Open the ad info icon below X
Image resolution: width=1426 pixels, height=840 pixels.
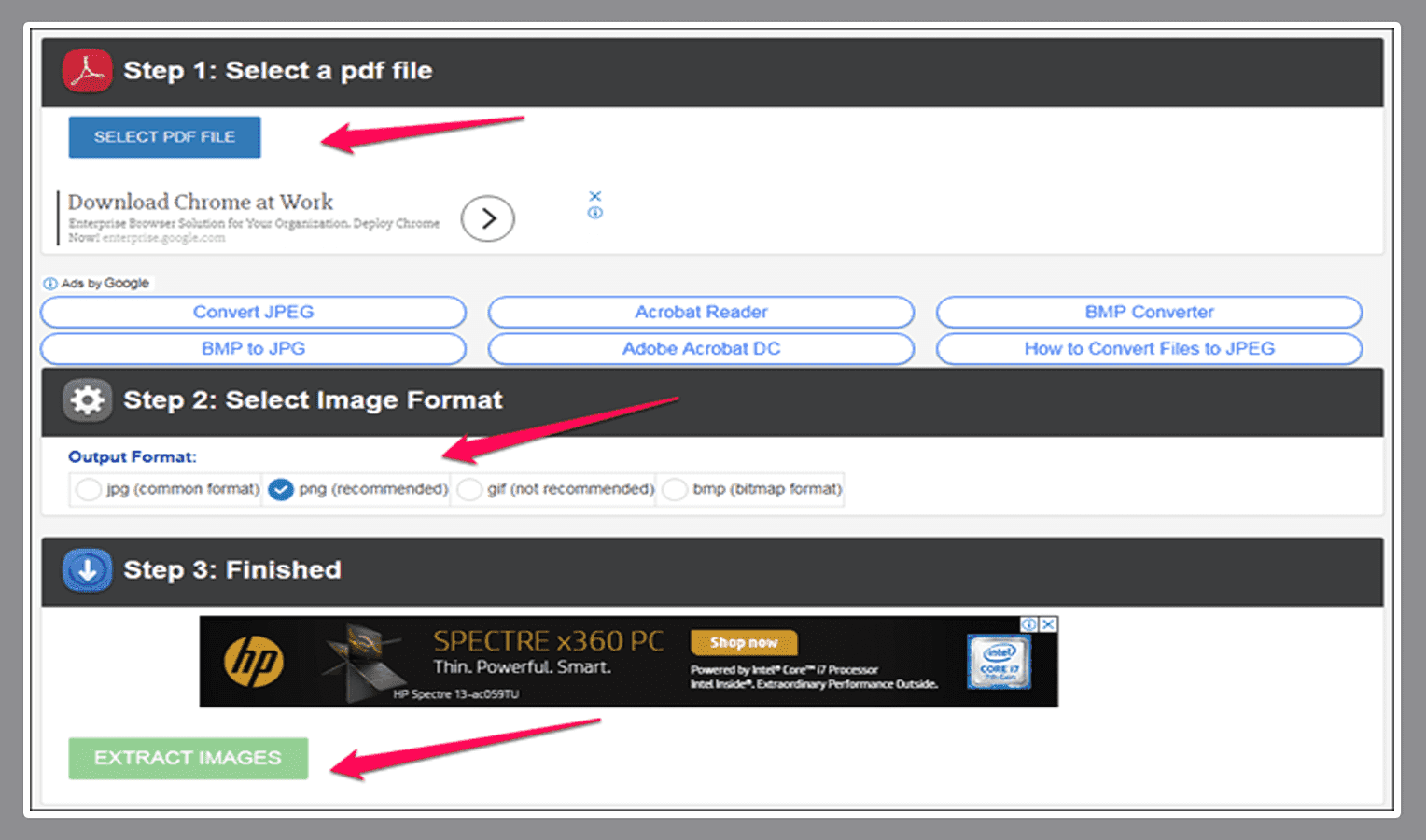point(594,213)
